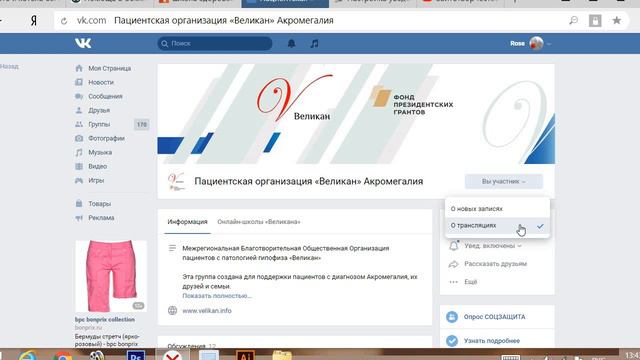This screenshot has height=360, width=640.
Task: Toggle О трансляциях notification option
Action: pos(498,226)
